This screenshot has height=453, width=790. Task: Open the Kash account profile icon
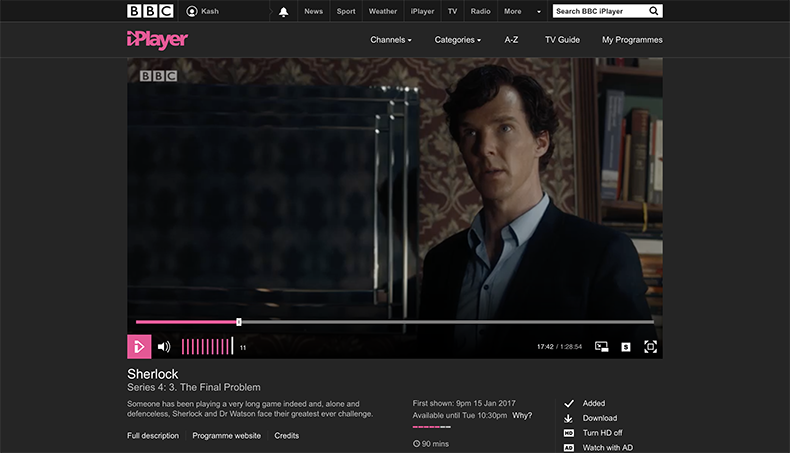[191, 11]
